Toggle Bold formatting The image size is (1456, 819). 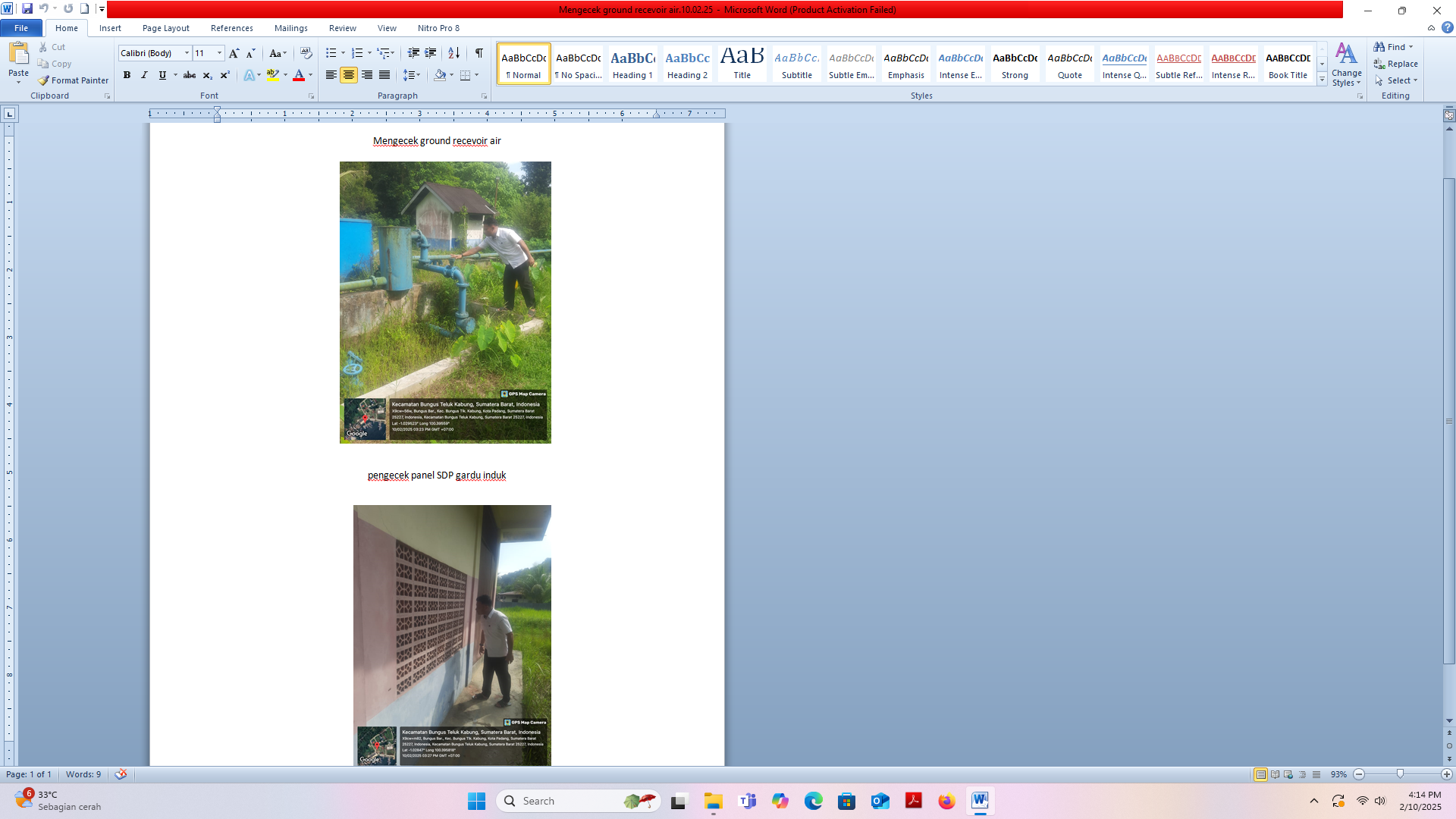[127, 75]
